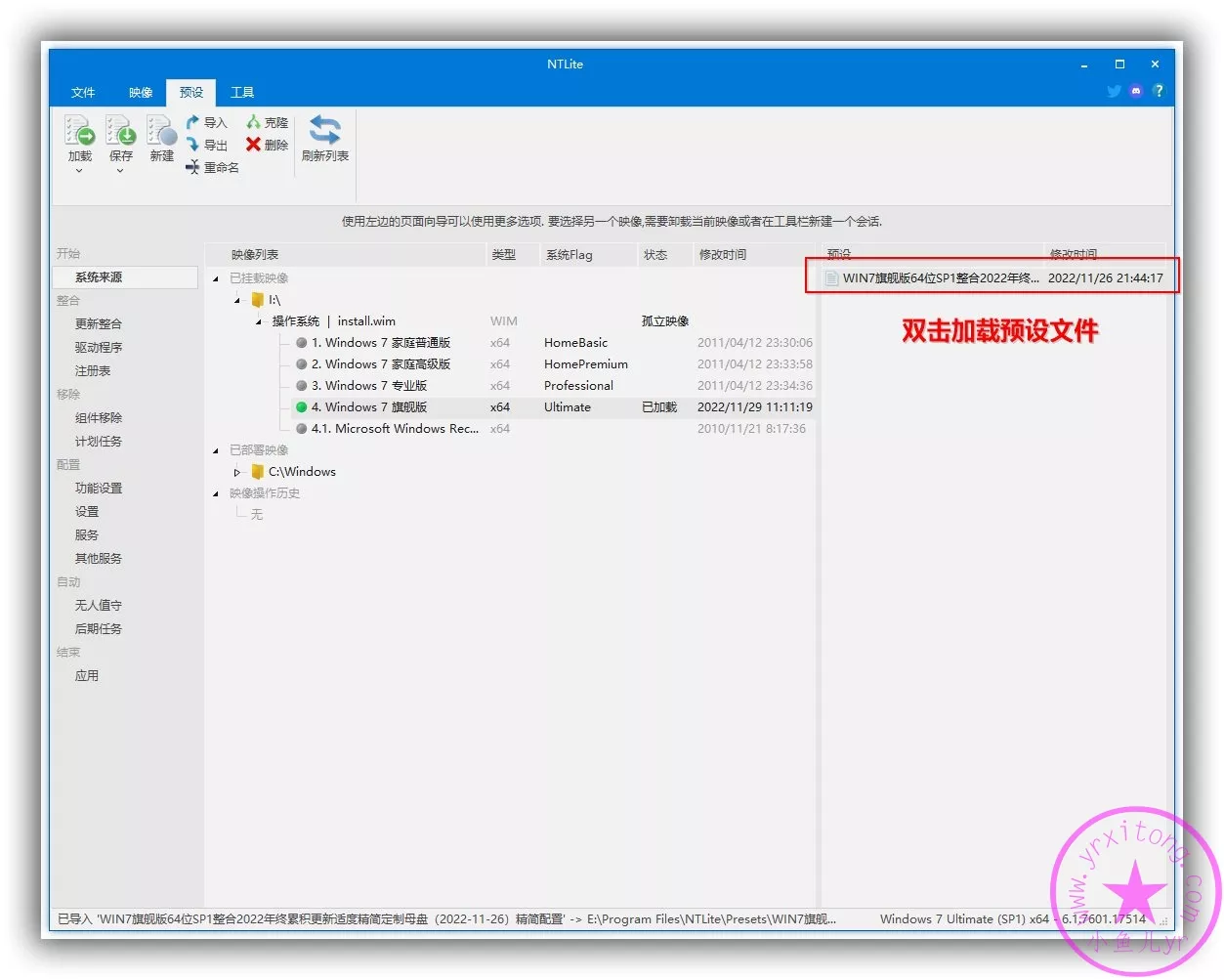Collapse the 操作系统 | install.wim node
1224x980 pixels.
coord(259,321)
